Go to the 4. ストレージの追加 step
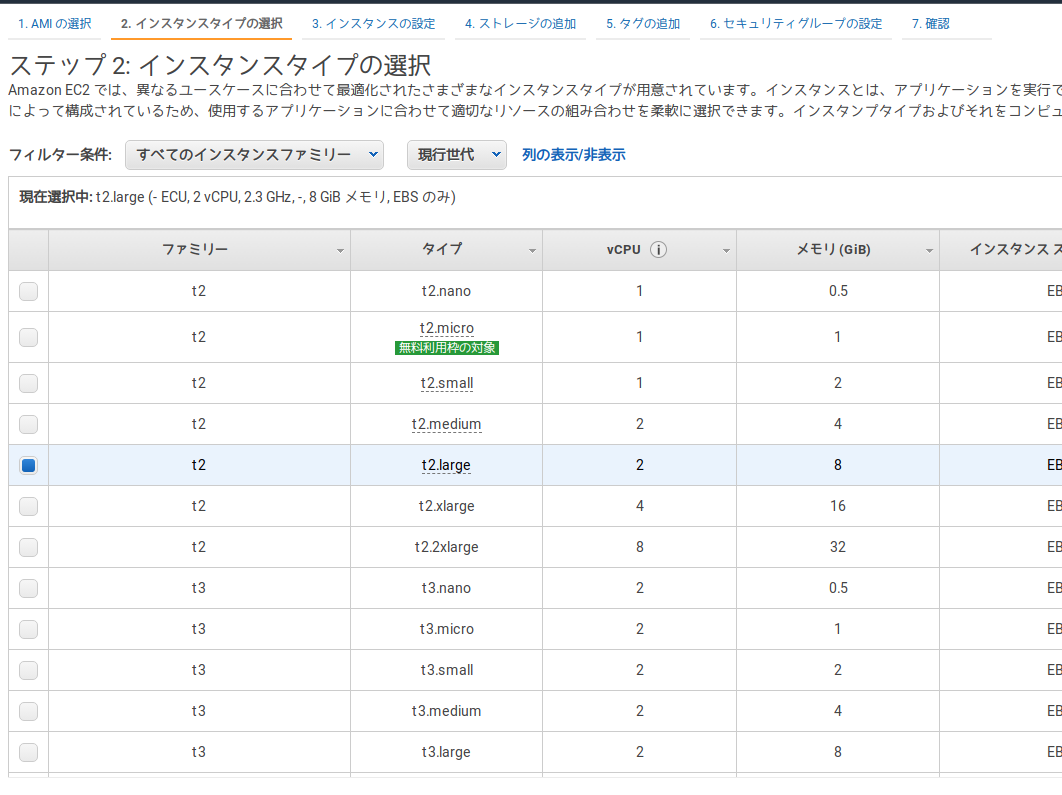 click(520, 20)
